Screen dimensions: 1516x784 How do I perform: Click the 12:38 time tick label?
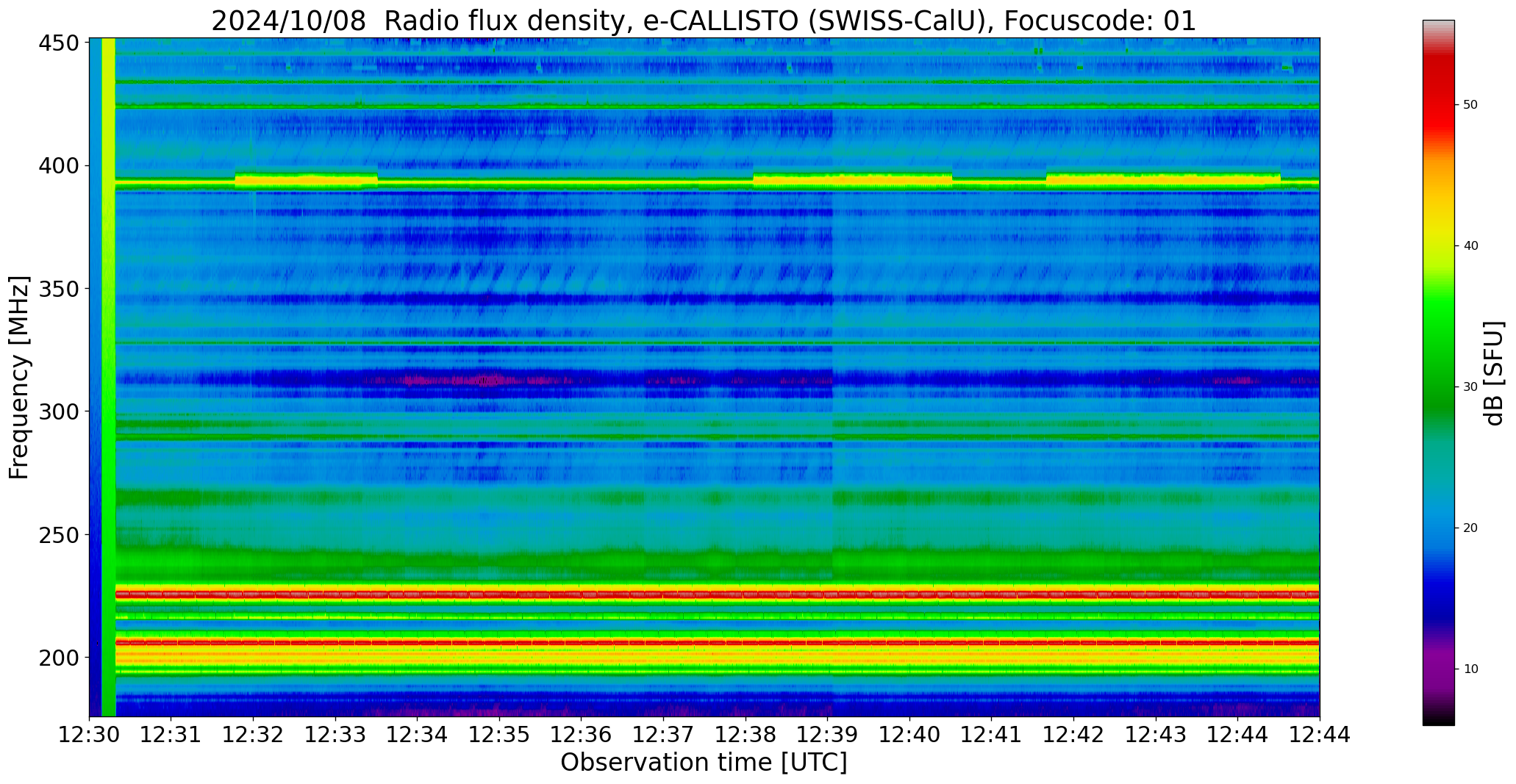click(x=746, y=734)
